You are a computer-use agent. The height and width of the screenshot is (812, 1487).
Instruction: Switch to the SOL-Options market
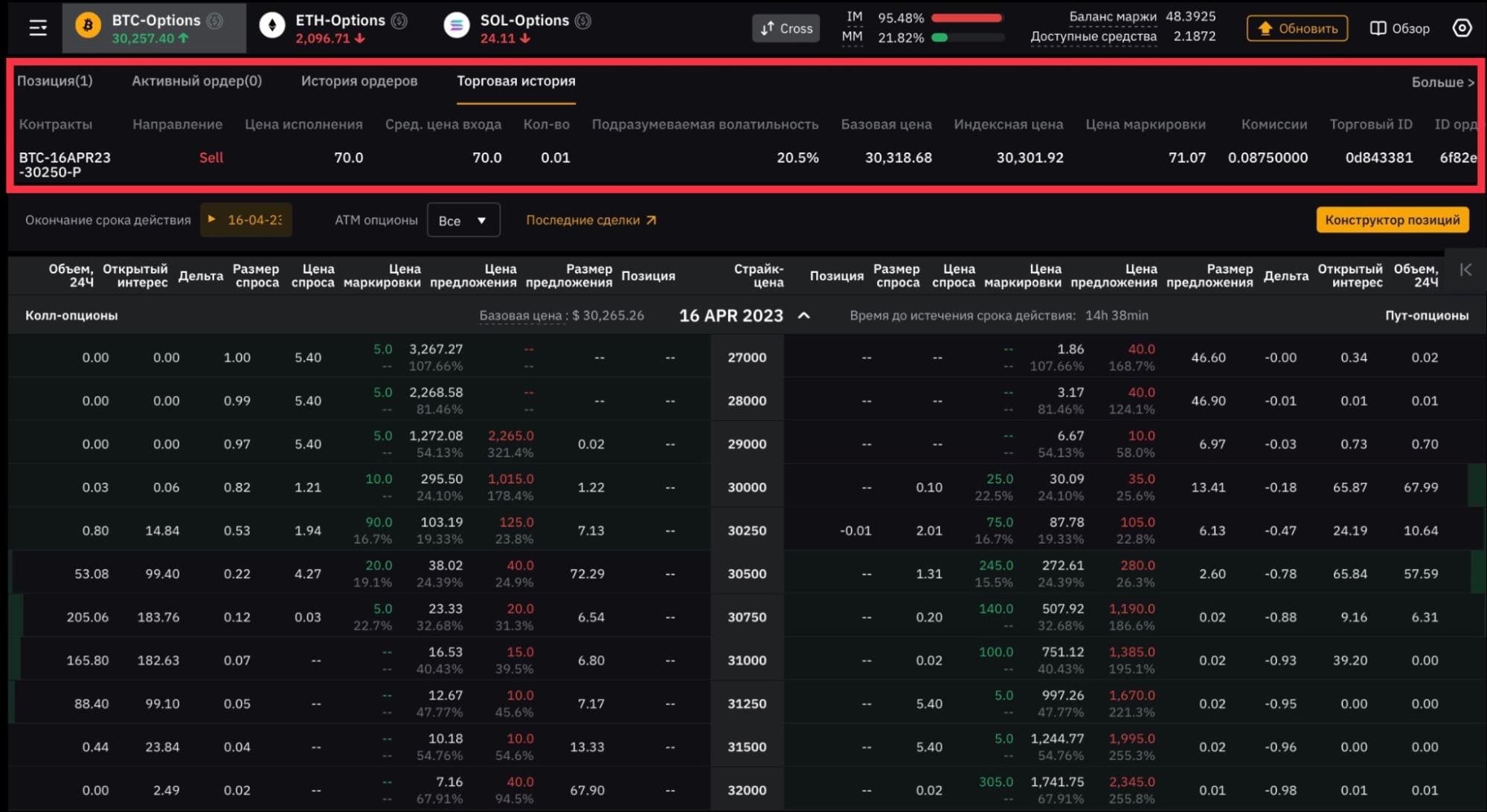coord(518,28)
